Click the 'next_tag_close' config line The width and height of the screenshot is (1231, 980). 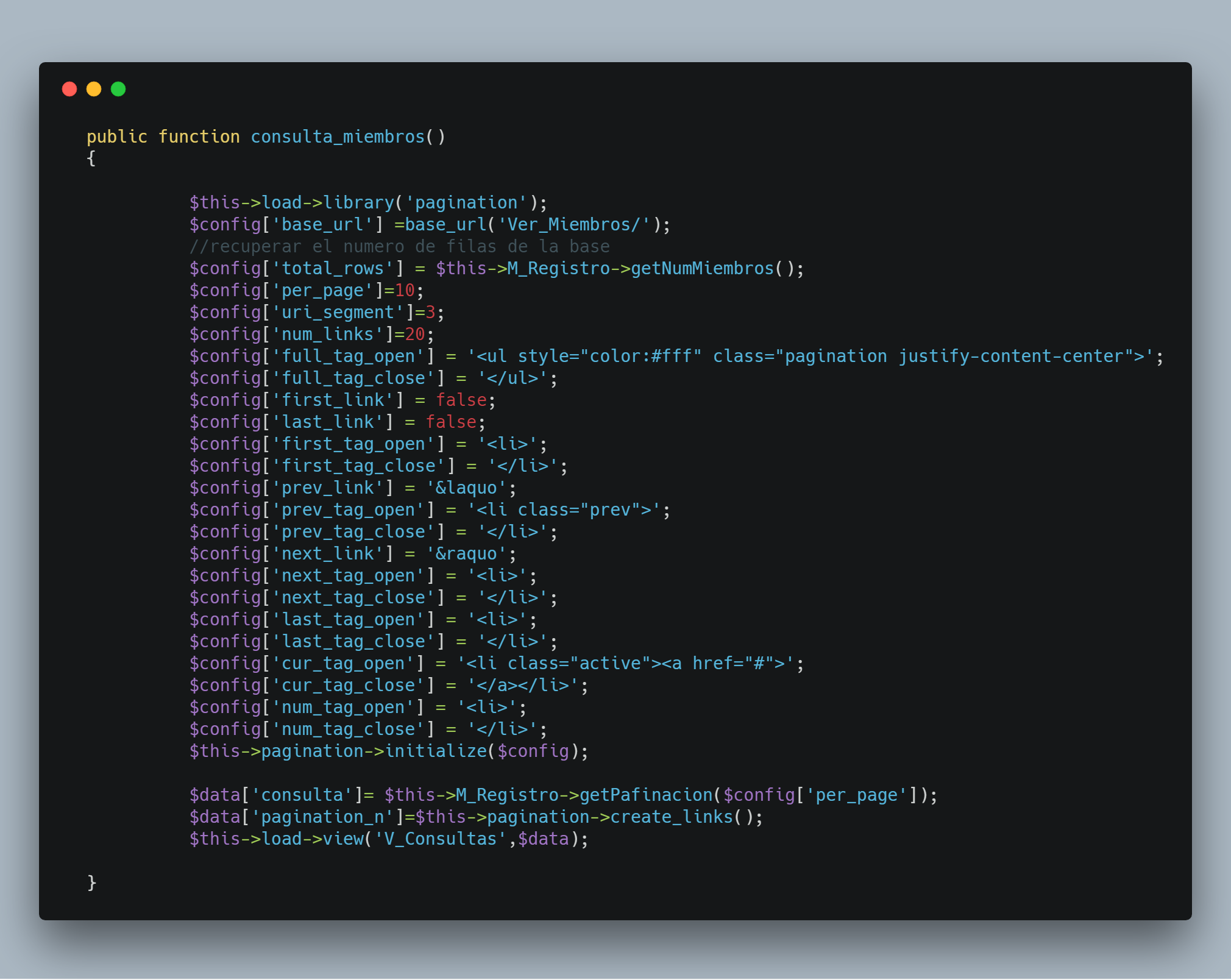tap(373, 597)
